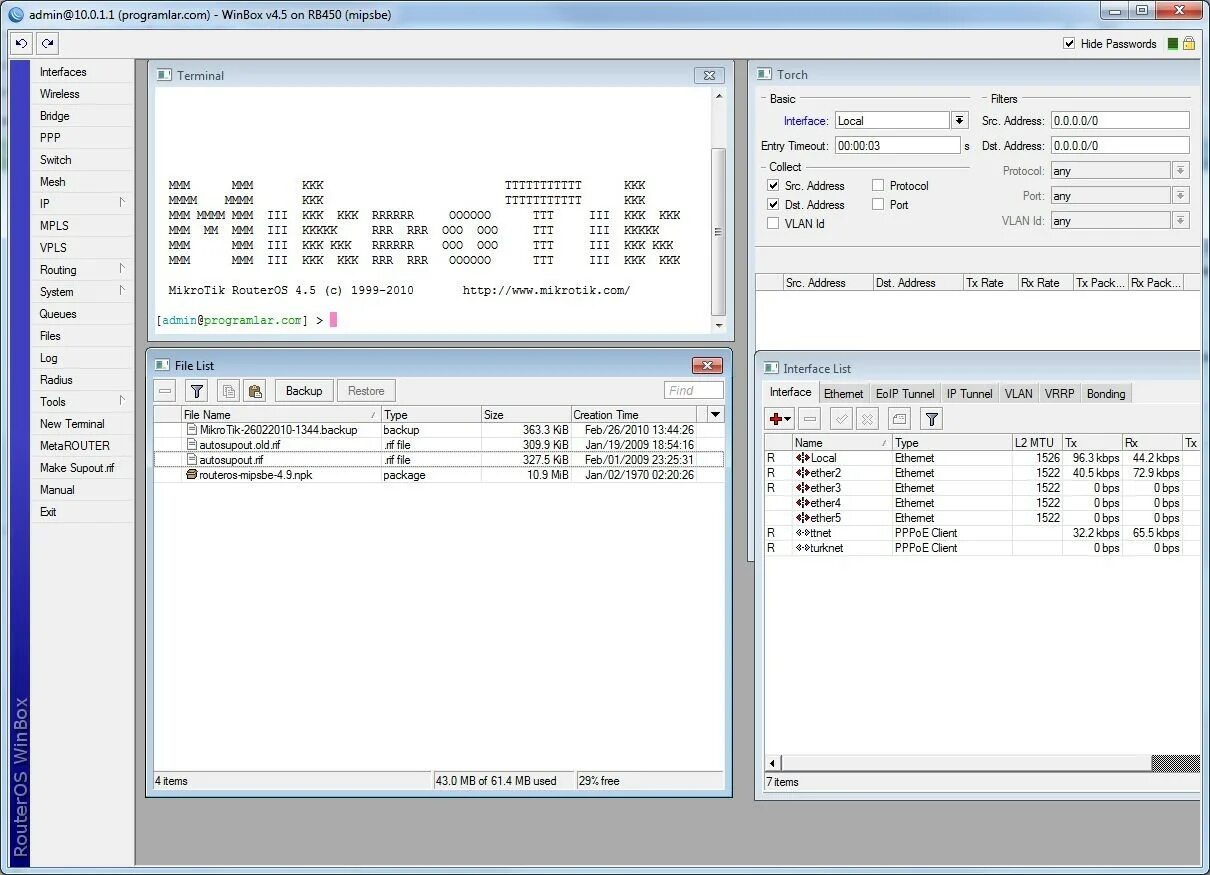Select the autosupout.rif file row

click(438, 460)
